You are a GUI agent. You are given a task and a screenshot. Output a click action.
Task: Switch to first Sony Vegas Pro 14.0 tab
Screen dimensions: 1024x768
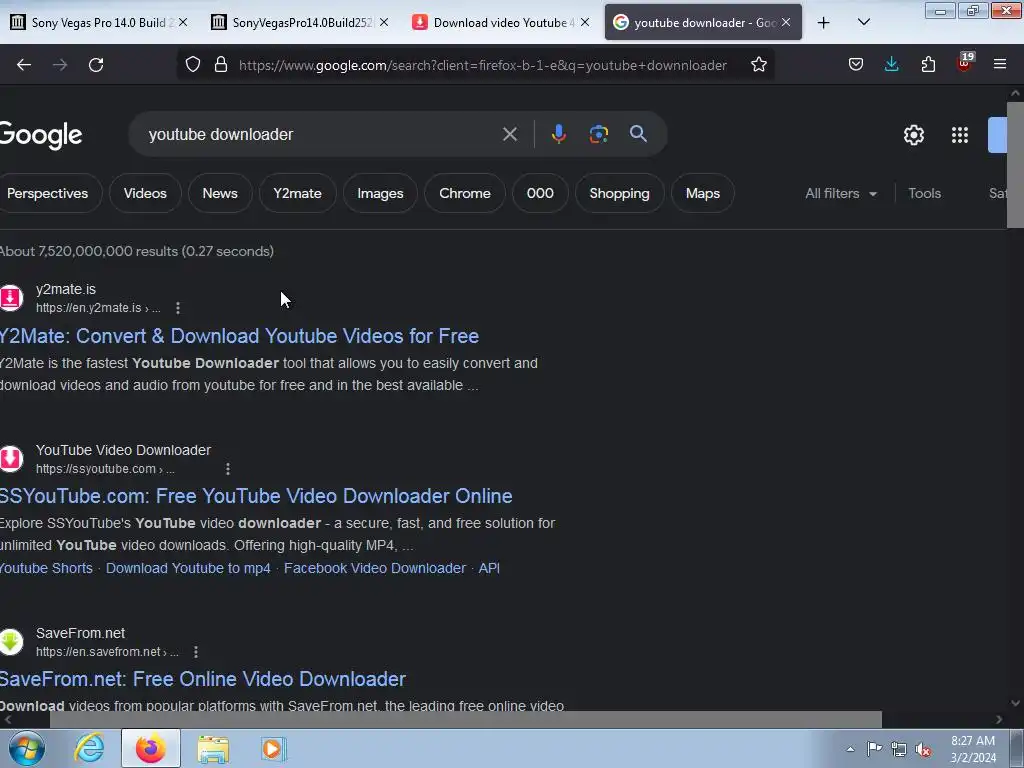[98, 22]
